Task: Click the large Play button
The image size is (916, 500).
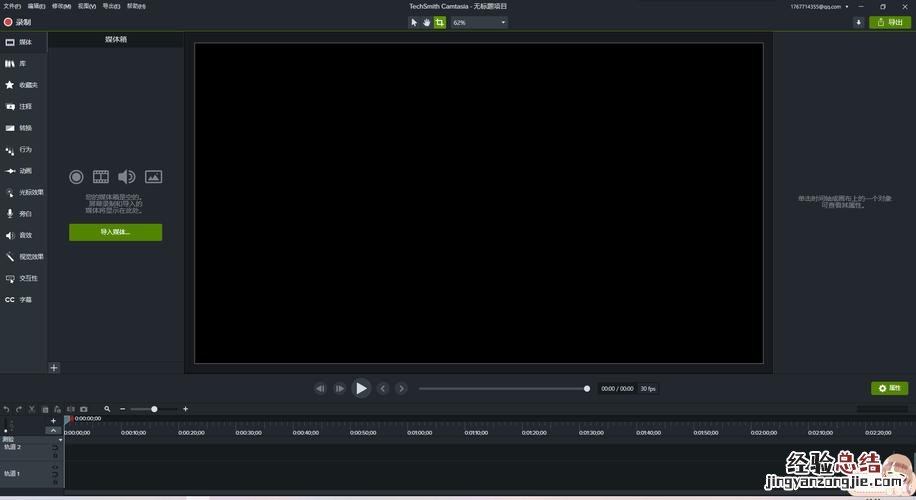Action: click(361, 388)
